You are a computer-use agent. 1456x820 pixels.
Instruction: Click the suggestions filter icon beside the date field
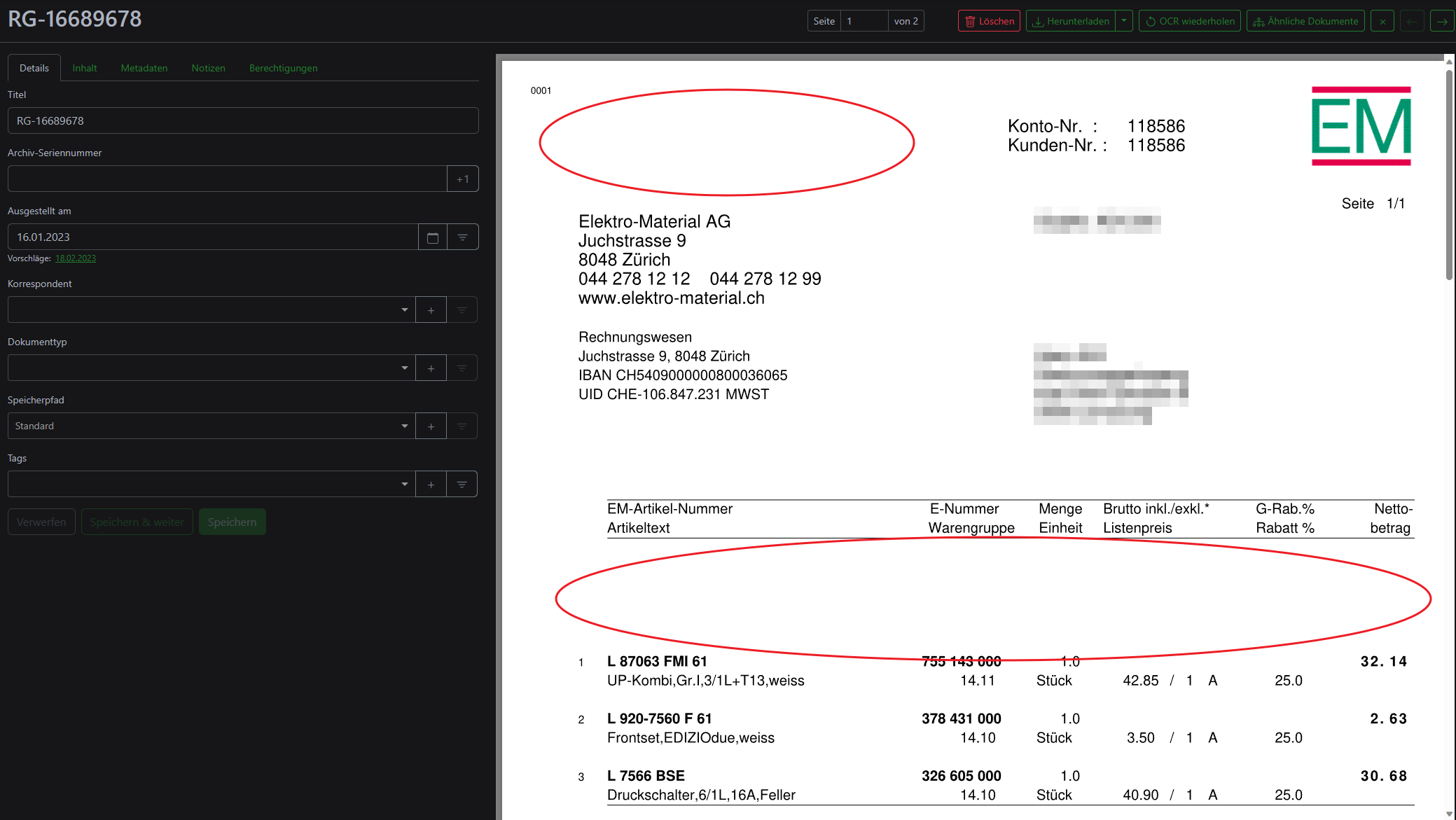click(x=462, y=237)
